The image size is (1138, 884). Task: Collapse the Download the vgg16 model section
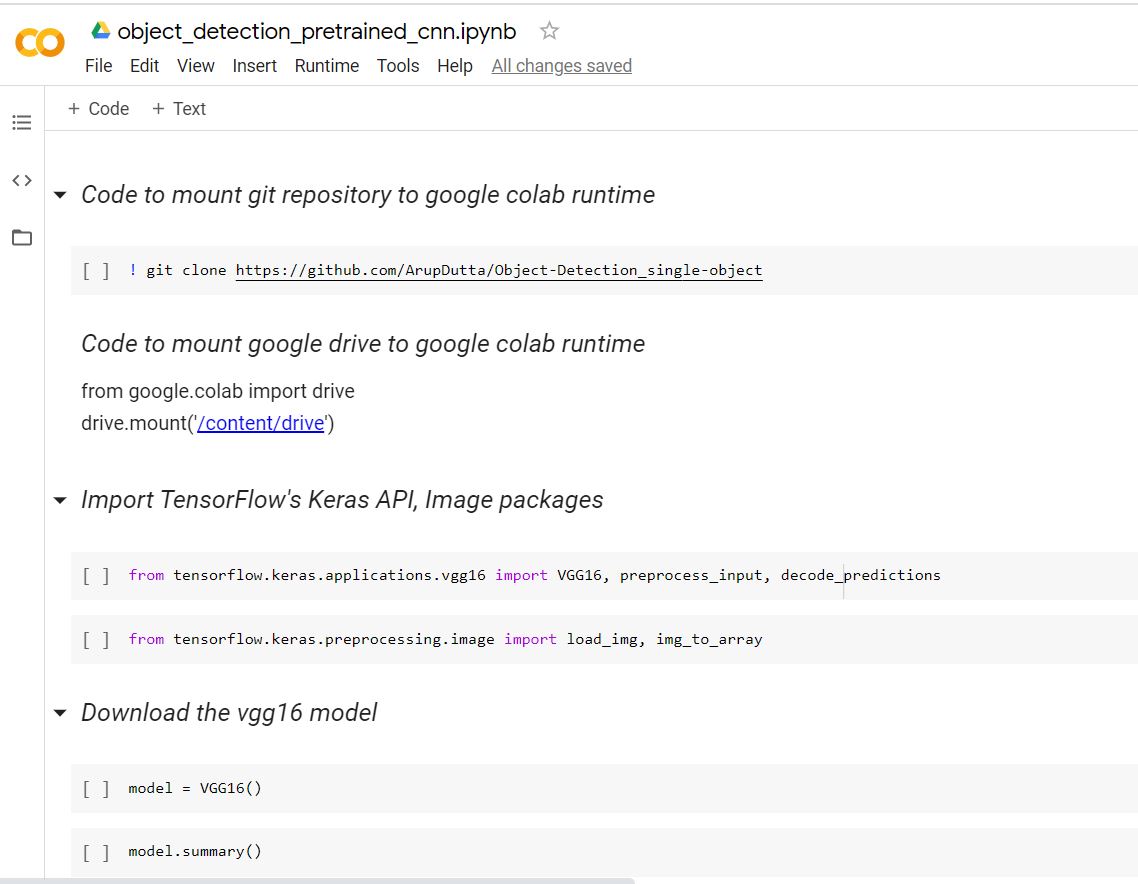pyautogui.click(x=61, y=713)
